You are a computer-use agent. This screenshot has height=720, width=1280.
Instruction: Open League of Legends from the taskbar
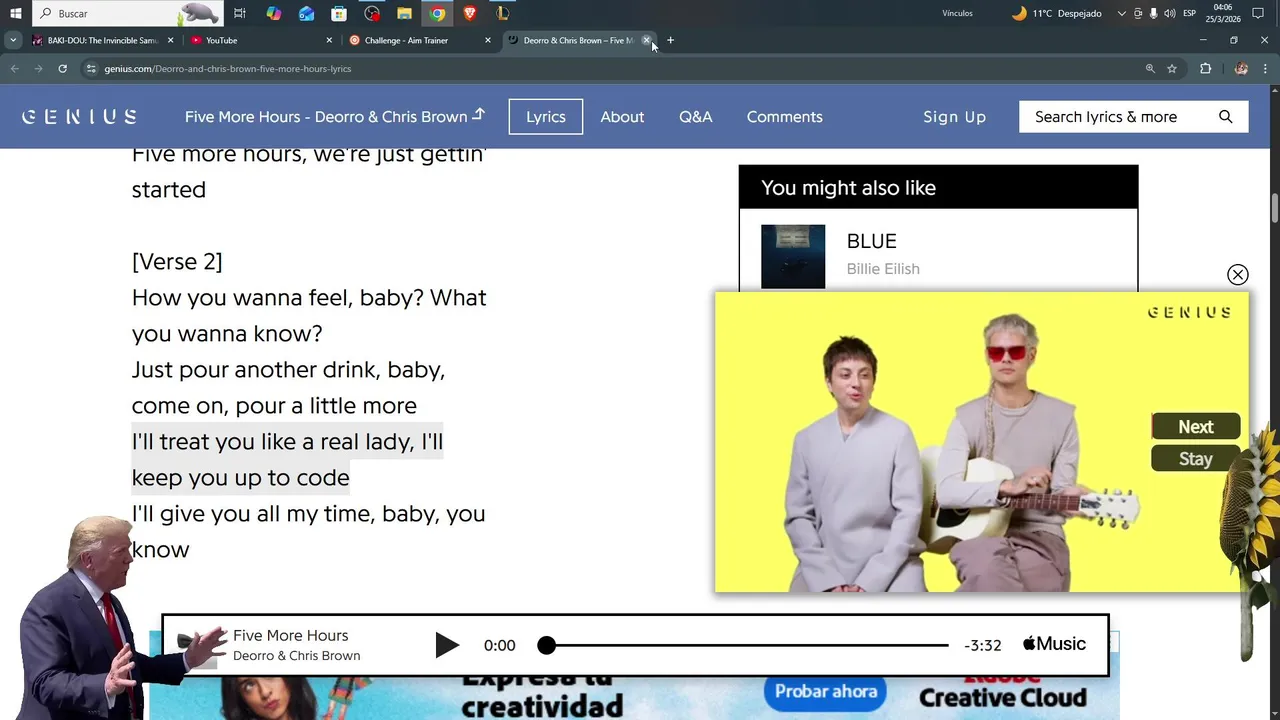tap(503, 13)
